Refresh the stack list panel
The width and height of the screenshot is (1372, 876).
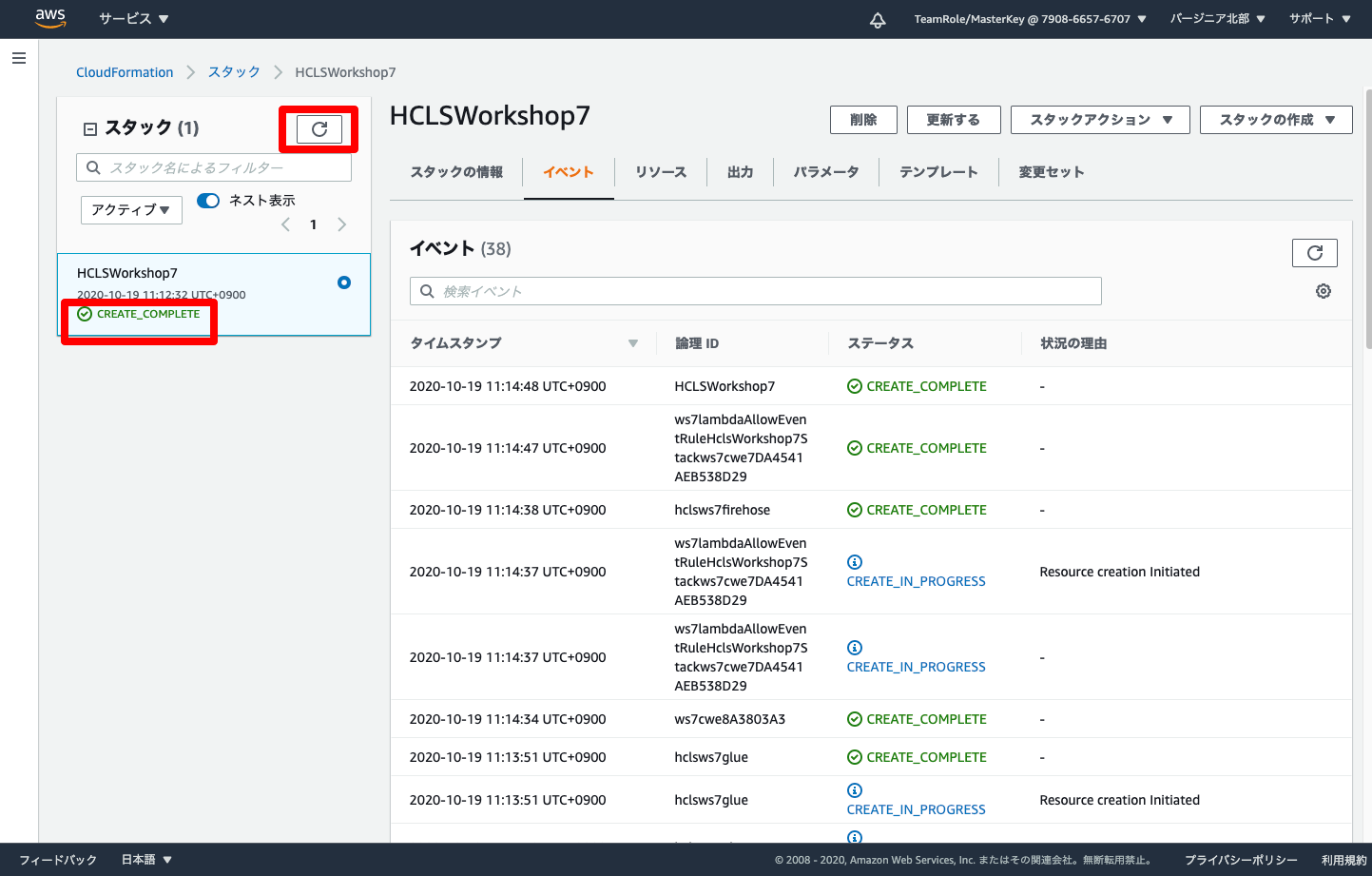coord(319,129)
